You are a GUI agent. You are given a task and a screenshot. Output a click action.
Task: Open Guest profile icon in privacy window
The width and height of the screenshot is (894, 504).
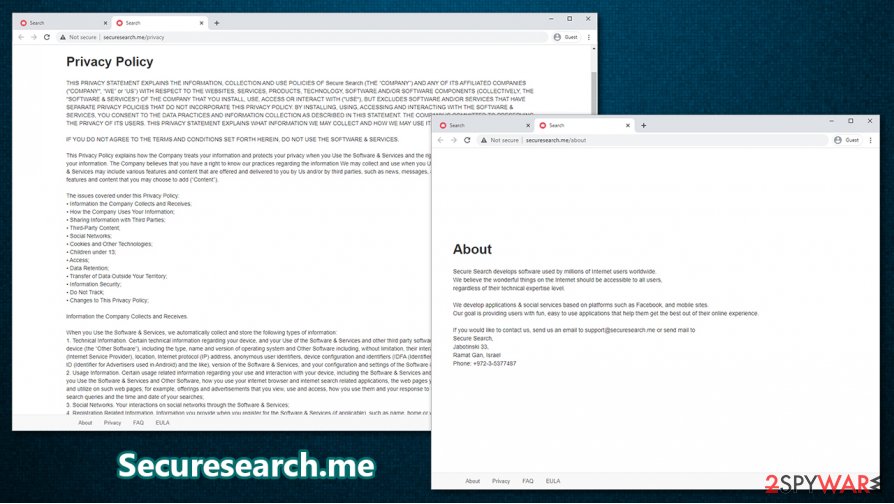tap(557, 37)
